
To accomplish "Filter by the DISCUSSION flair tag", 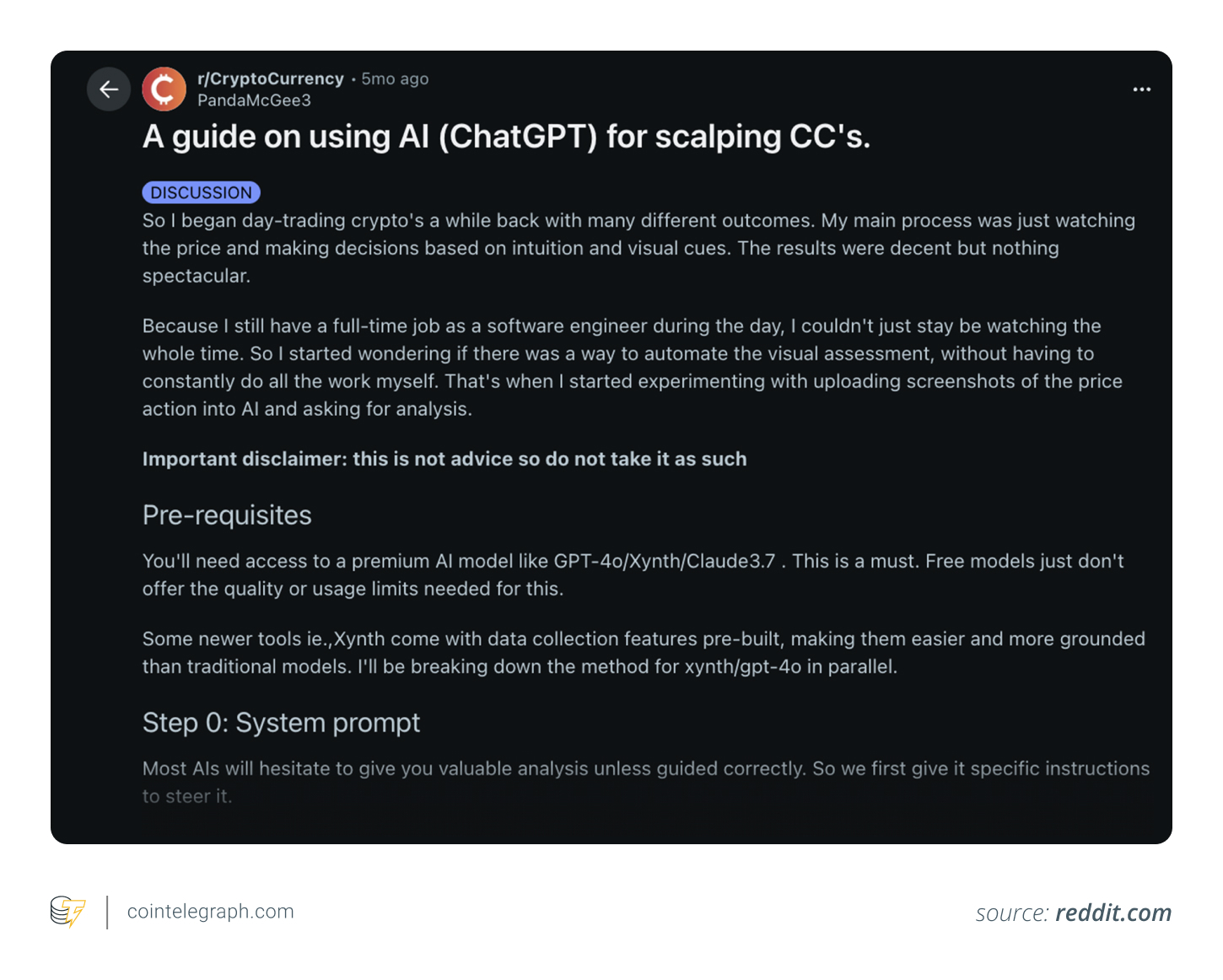I will pos(202,192).
